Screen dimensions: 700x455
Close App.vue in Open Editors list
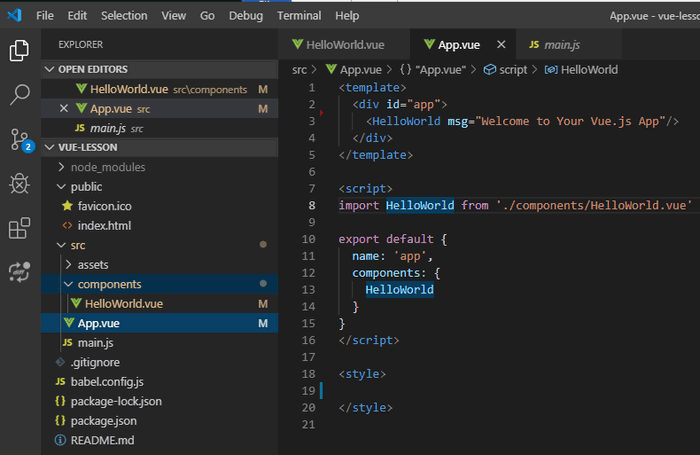pos(64,109)
